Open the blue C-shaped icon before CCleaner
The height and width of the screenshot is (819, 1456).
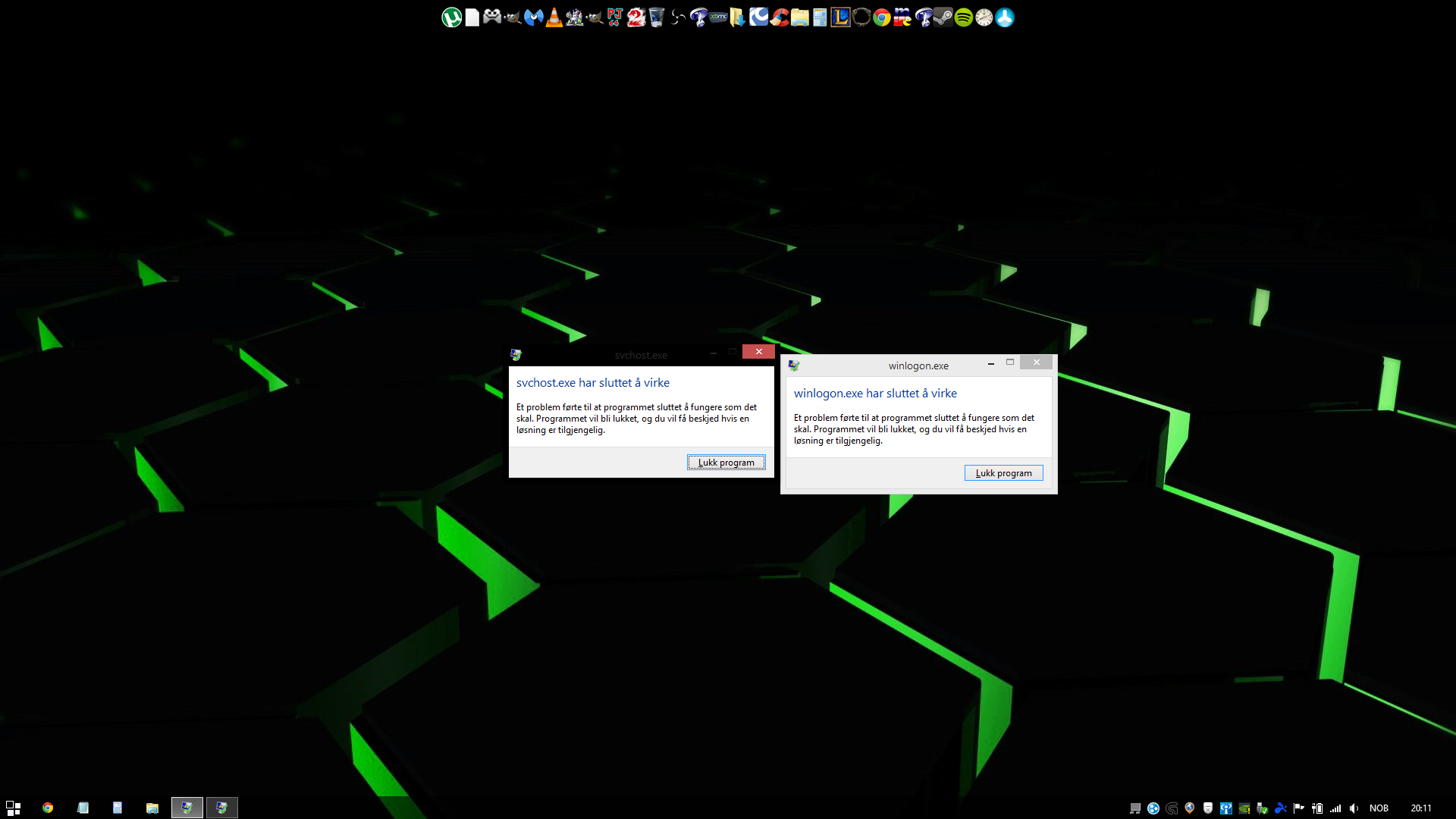(x=759, y=17)
